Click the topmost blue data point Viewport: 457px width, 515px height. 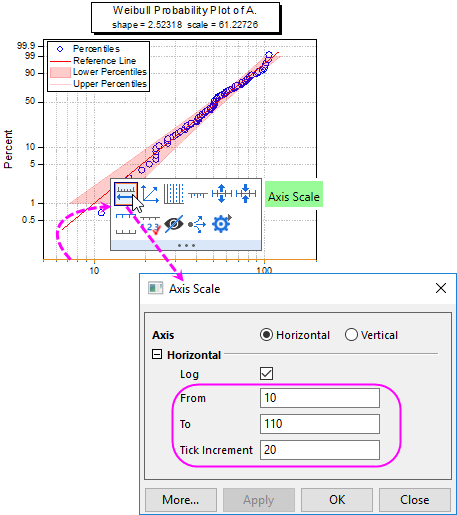coord(269,55)
